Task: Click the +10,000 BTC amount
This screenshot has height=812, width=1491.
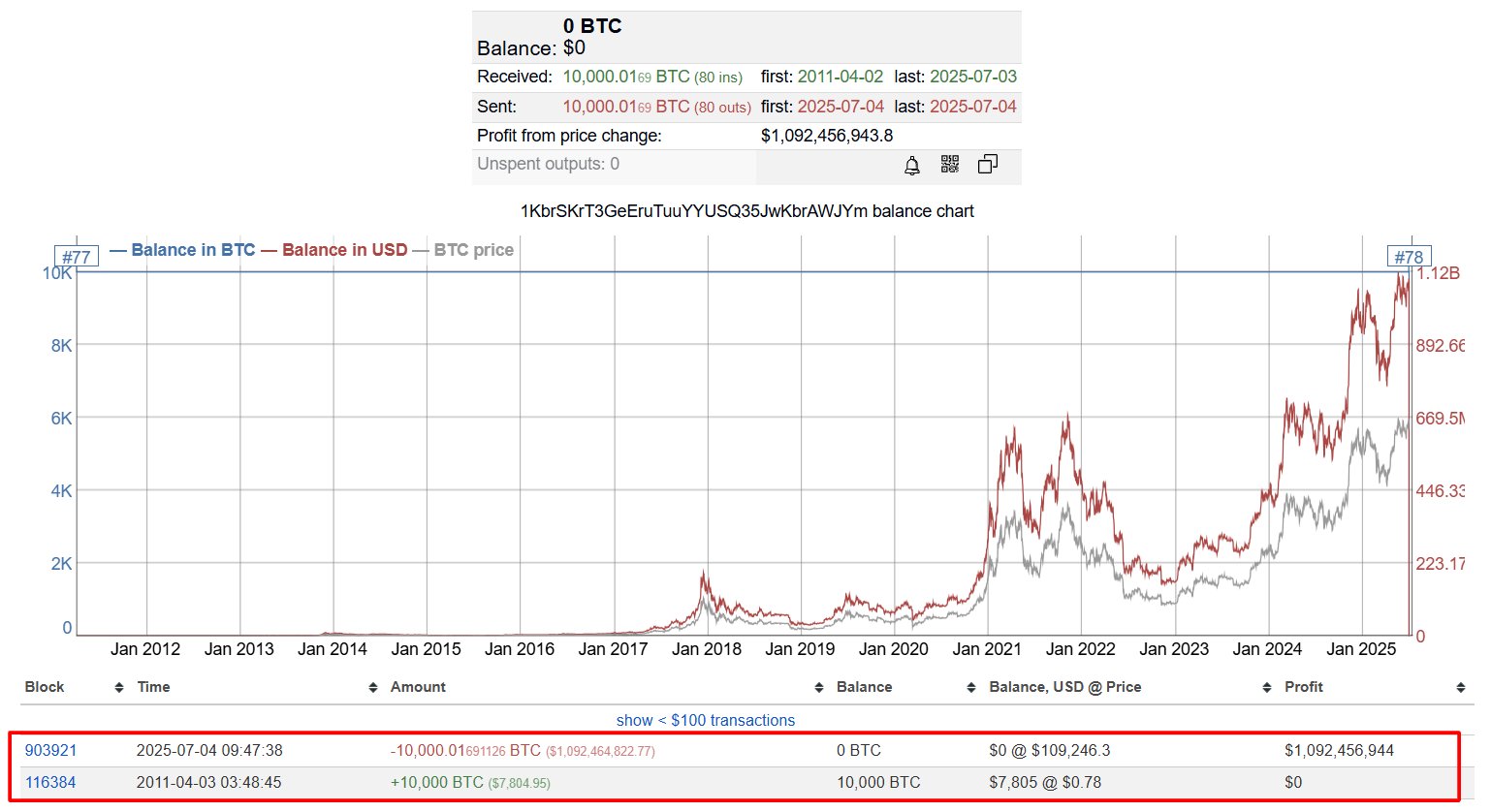Action: tap(436, 783)
